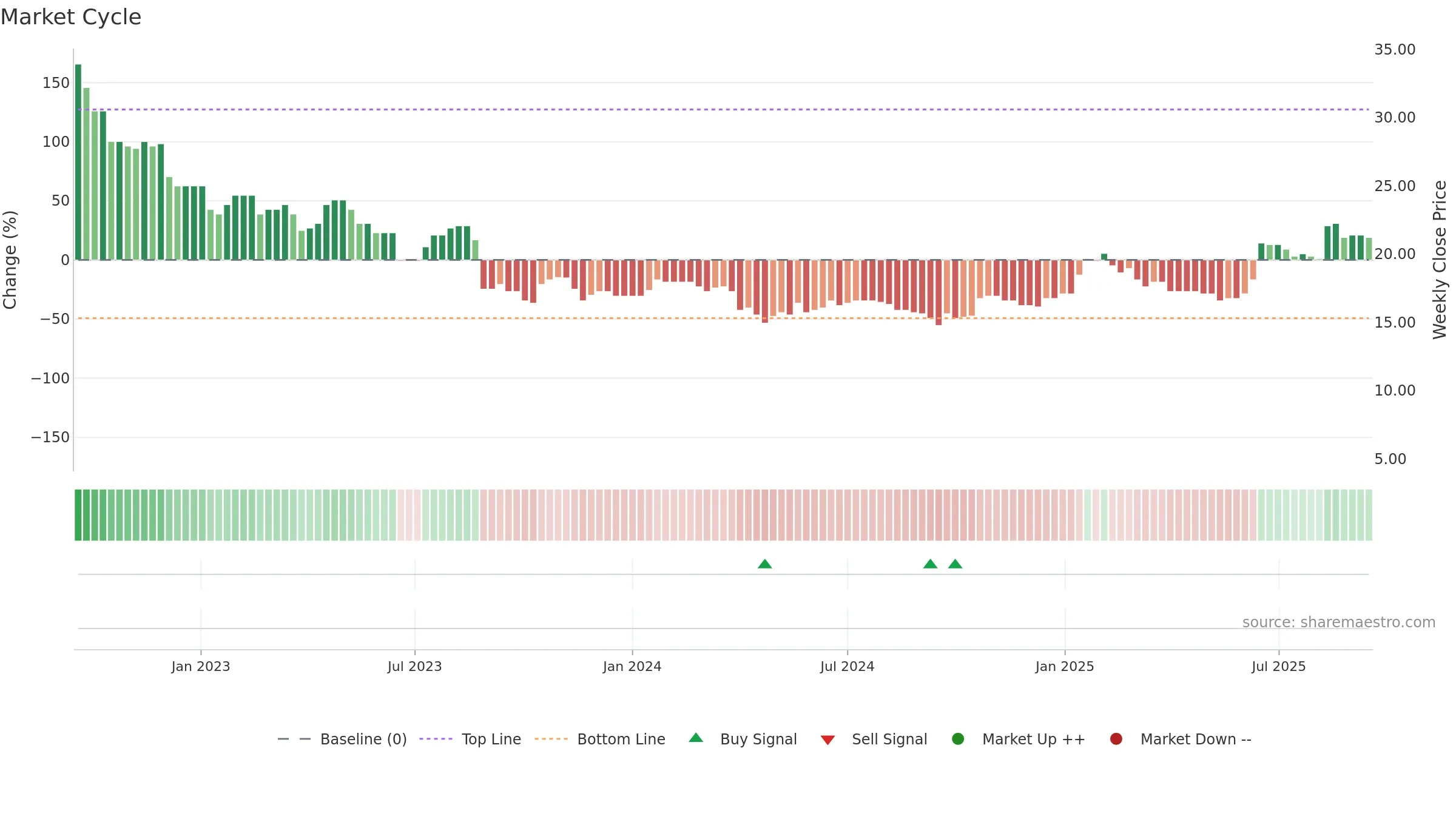The width and height of the screenshot is (1456, 819).
Task: Click the gray dashed Baseline legend swatch
Action: pos(294,739)
